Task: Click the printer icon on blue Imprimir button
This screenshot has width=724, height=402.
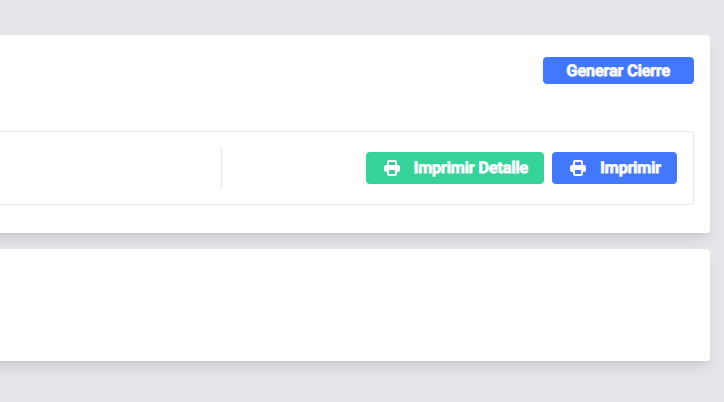Action: tap(577, 168)
